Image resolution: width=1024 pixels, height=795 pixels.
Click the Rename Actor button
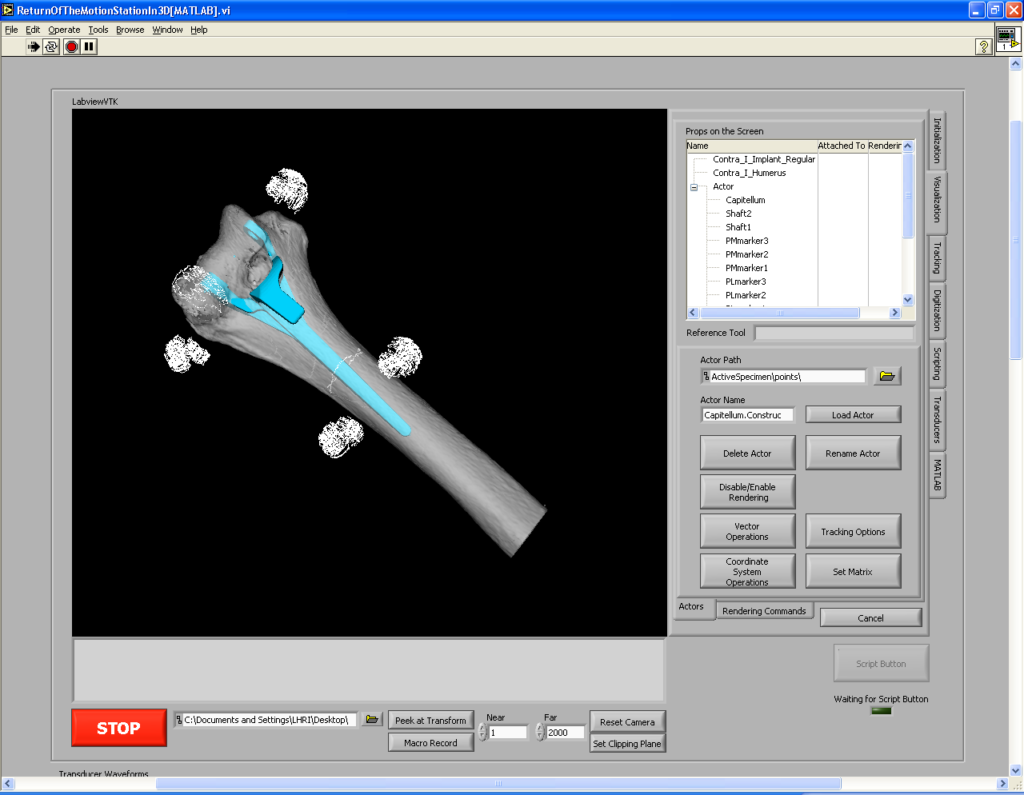(x=853, y=453)
